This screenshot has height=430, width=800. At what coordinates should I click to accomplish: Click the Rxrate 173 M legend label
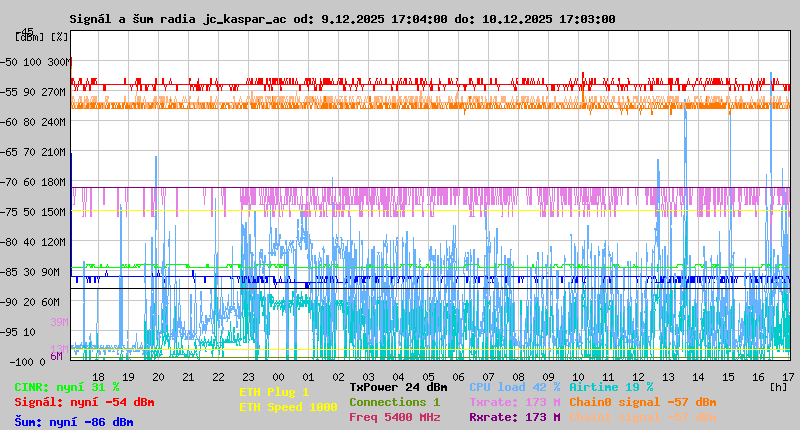pyautogui.click(x=514, y=417)
